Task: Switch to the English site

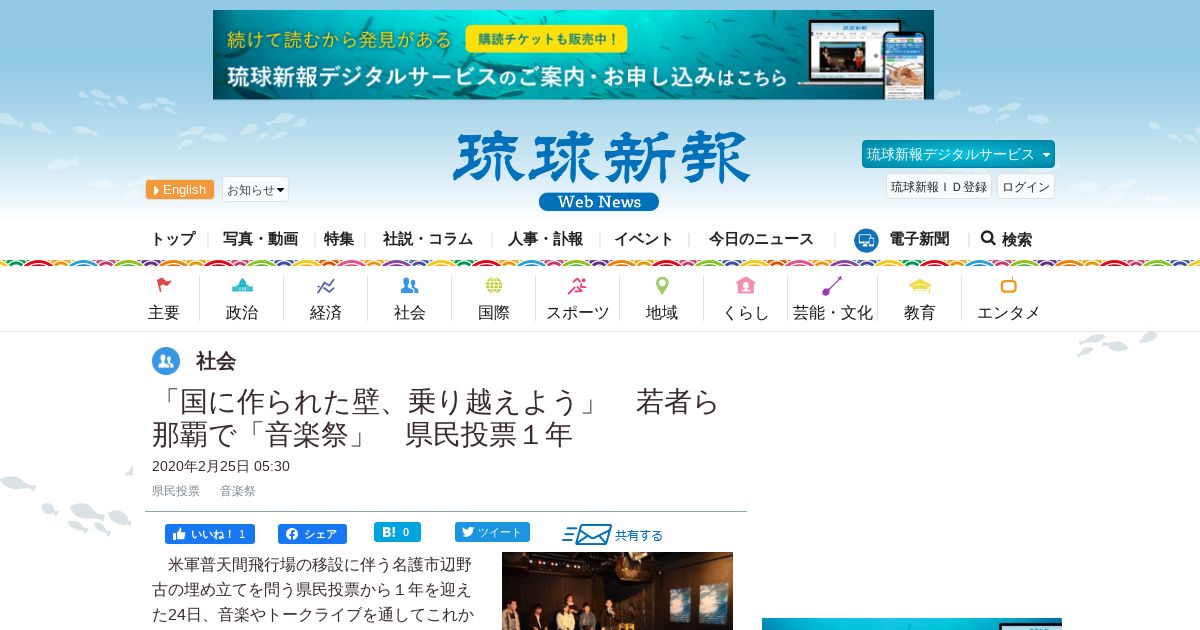Action: 180,190
